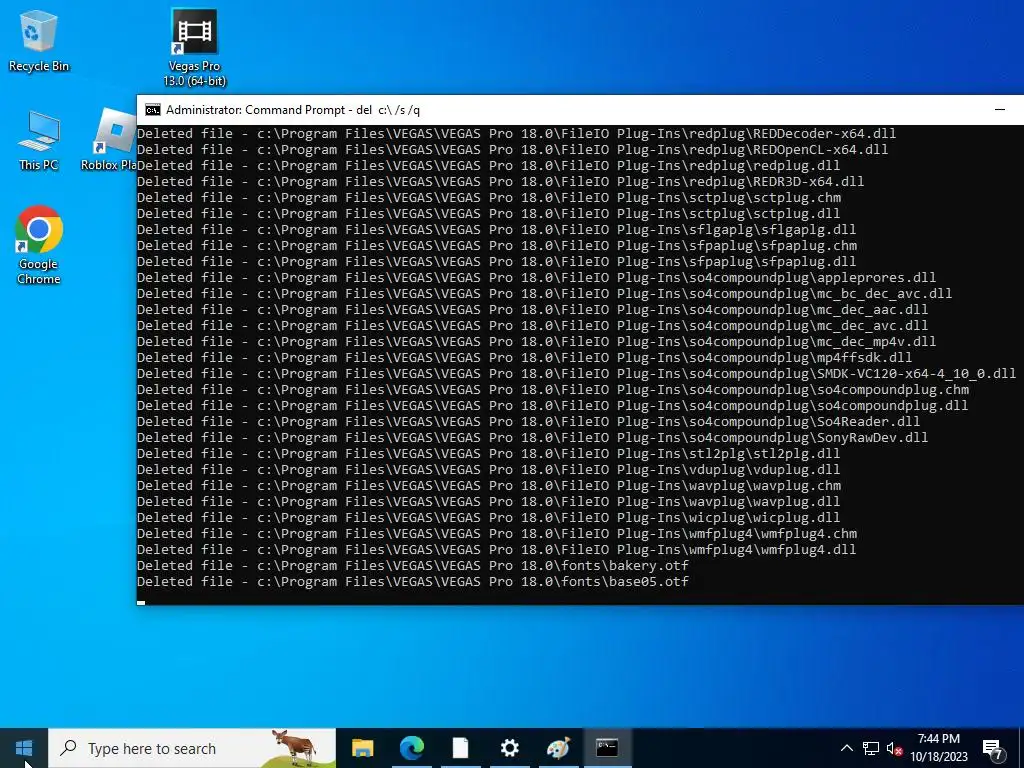The image size is (1024, 768).
Task: Click the sflgaplg.dll output line
Action: [496, 229]
